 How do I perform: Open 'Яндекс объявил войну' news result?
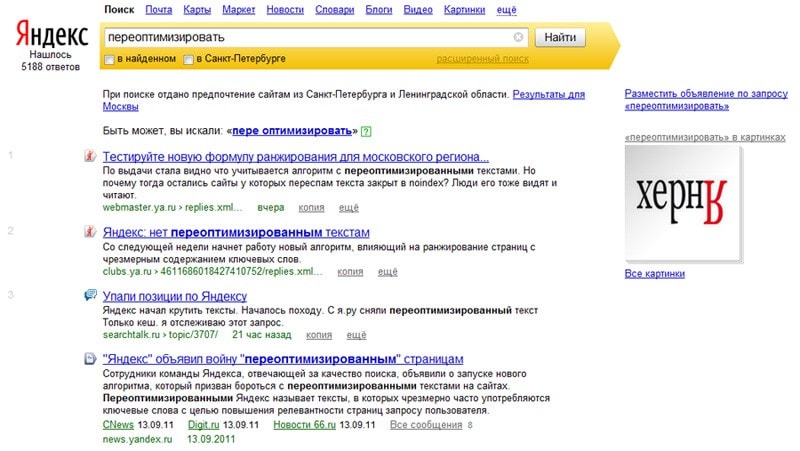point(283,359)
